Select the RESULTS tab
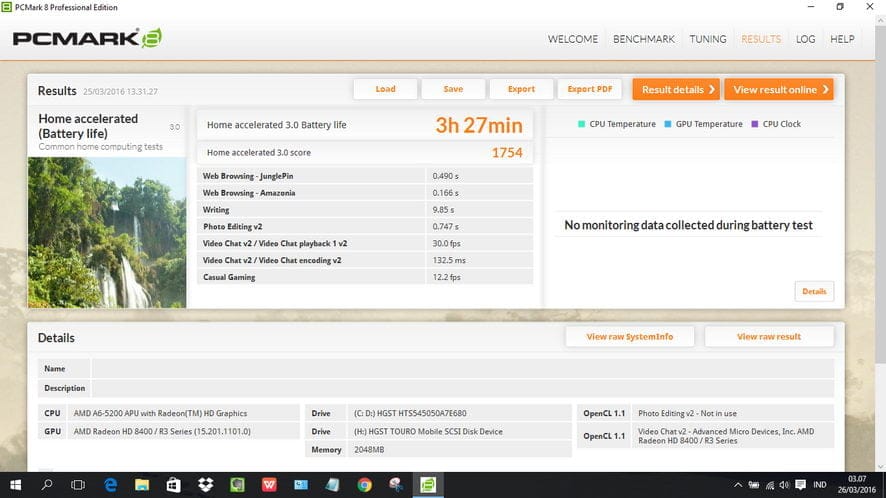 tap(761, 39)
